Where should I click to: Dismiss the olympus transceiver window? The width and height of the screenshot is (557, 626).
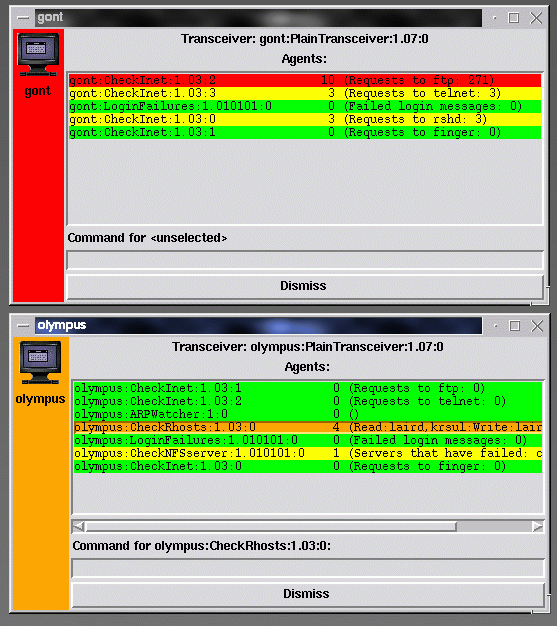(x=307, y=594)
